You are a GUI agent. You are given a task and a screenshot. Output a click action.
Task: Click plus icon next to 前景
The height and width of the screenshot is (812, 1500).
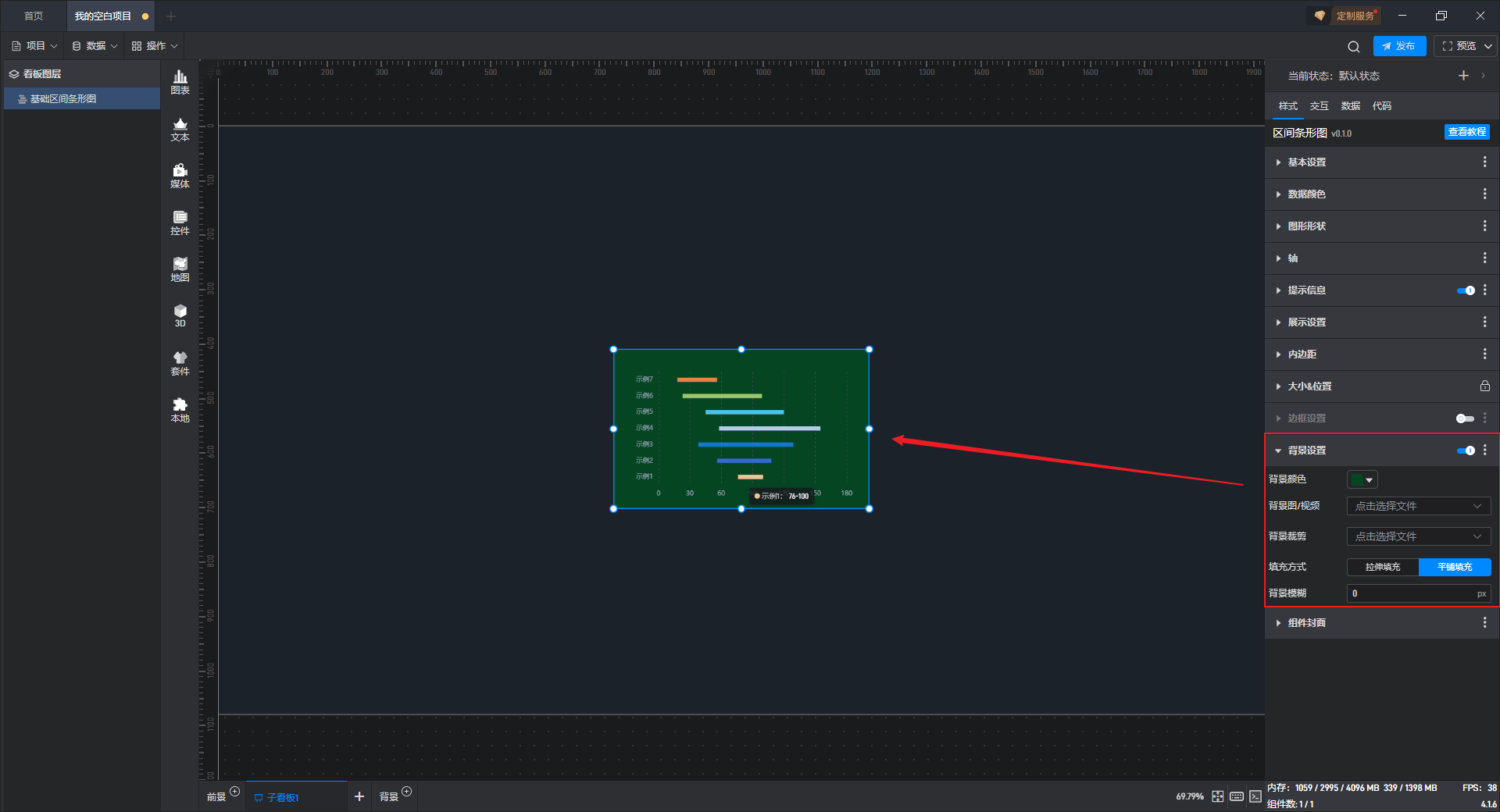click(x=234, y=792)
